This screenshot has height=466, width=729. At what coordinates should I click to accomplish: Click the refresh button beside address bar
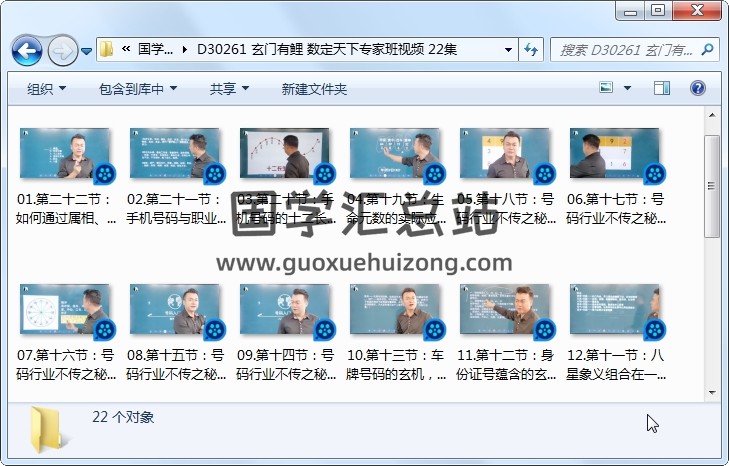(x=532, y=49)
